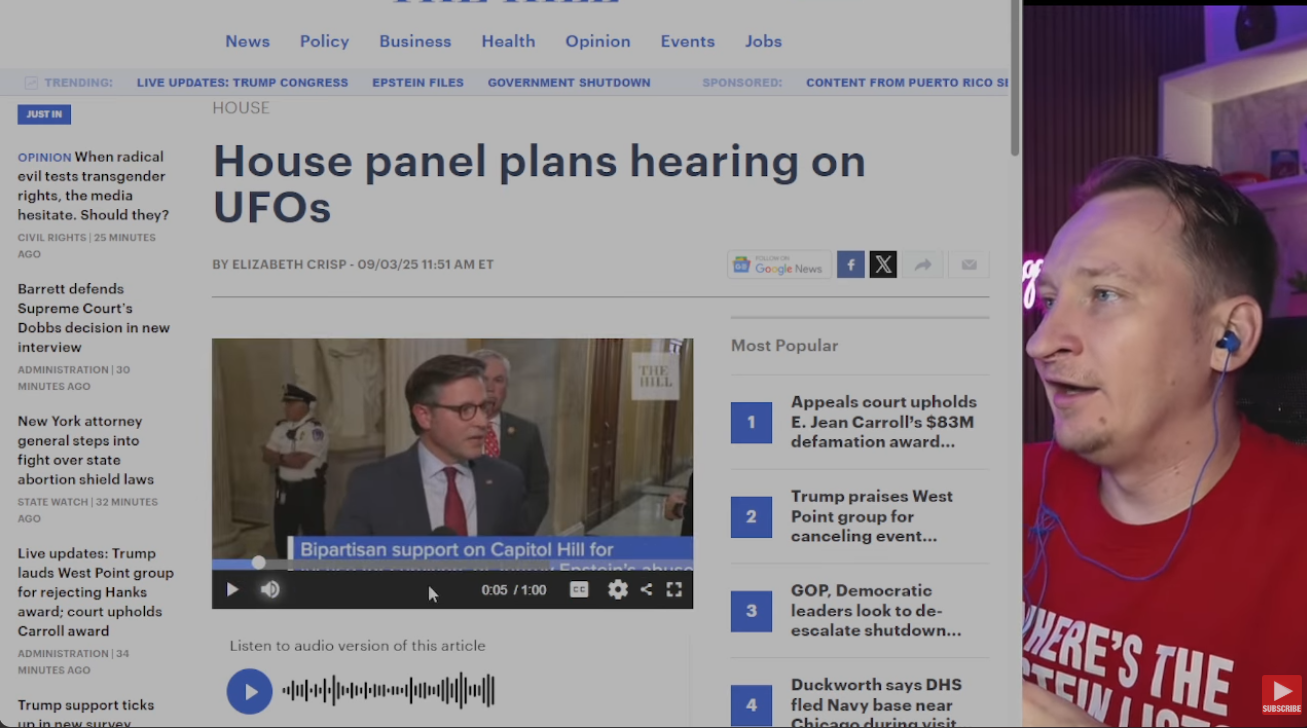1307x728 pixels.
Task: Share article on Facebook
Action: pyautogui.click(x=850, y=265)
